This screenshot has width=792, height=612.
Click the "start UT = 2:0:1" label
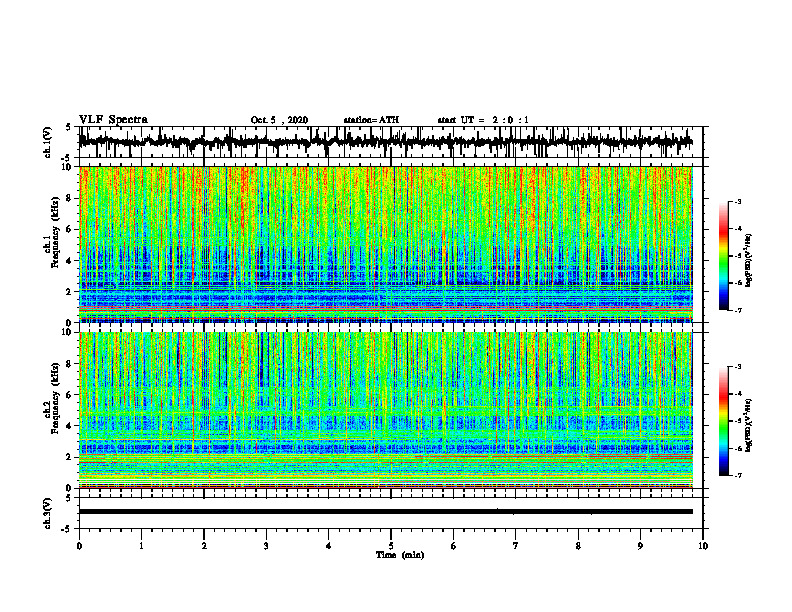[x=483, y=120]
